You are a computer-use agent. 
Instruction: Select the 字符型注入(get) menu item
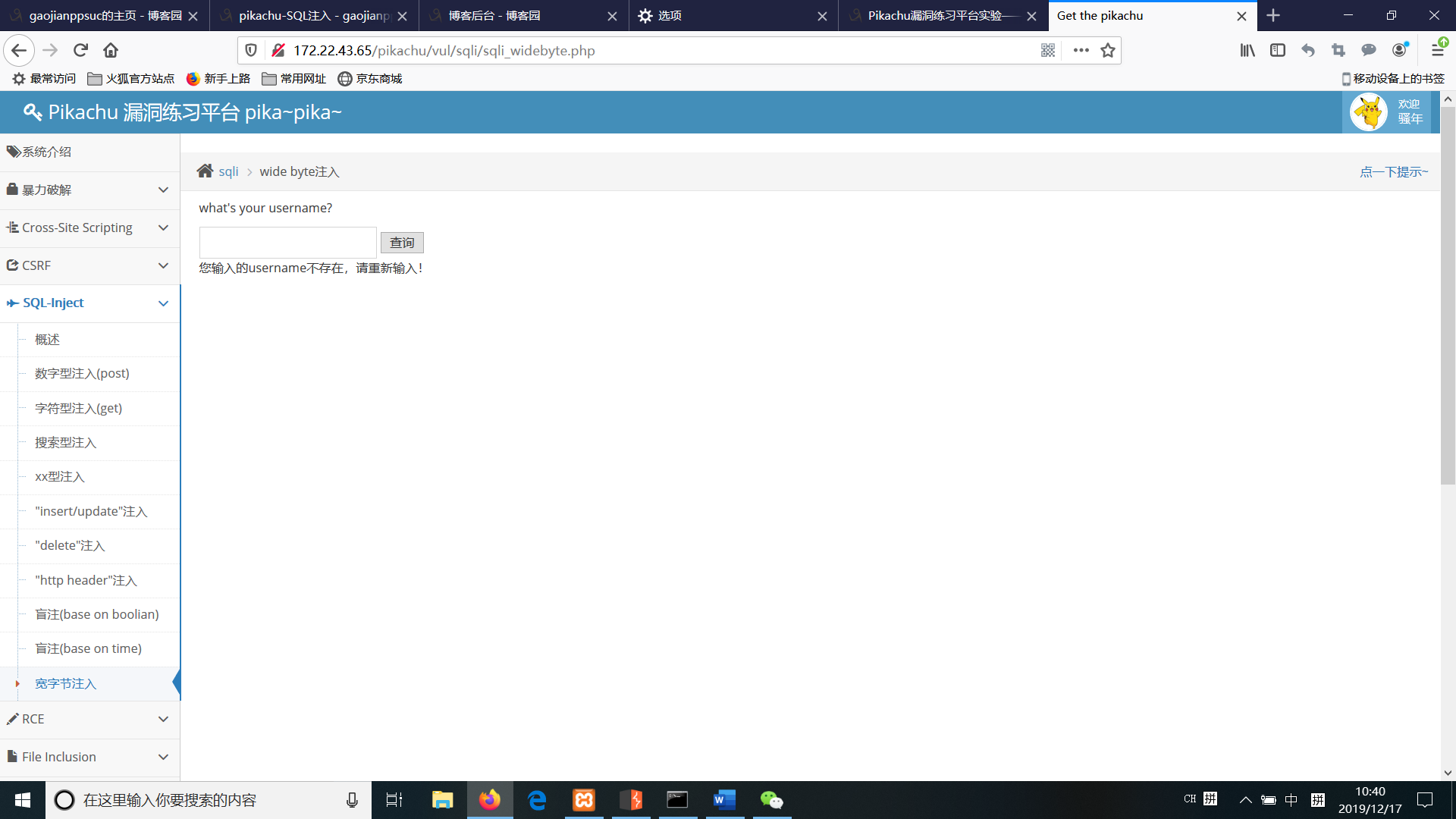pyautogui.click(x=78, y=408)
